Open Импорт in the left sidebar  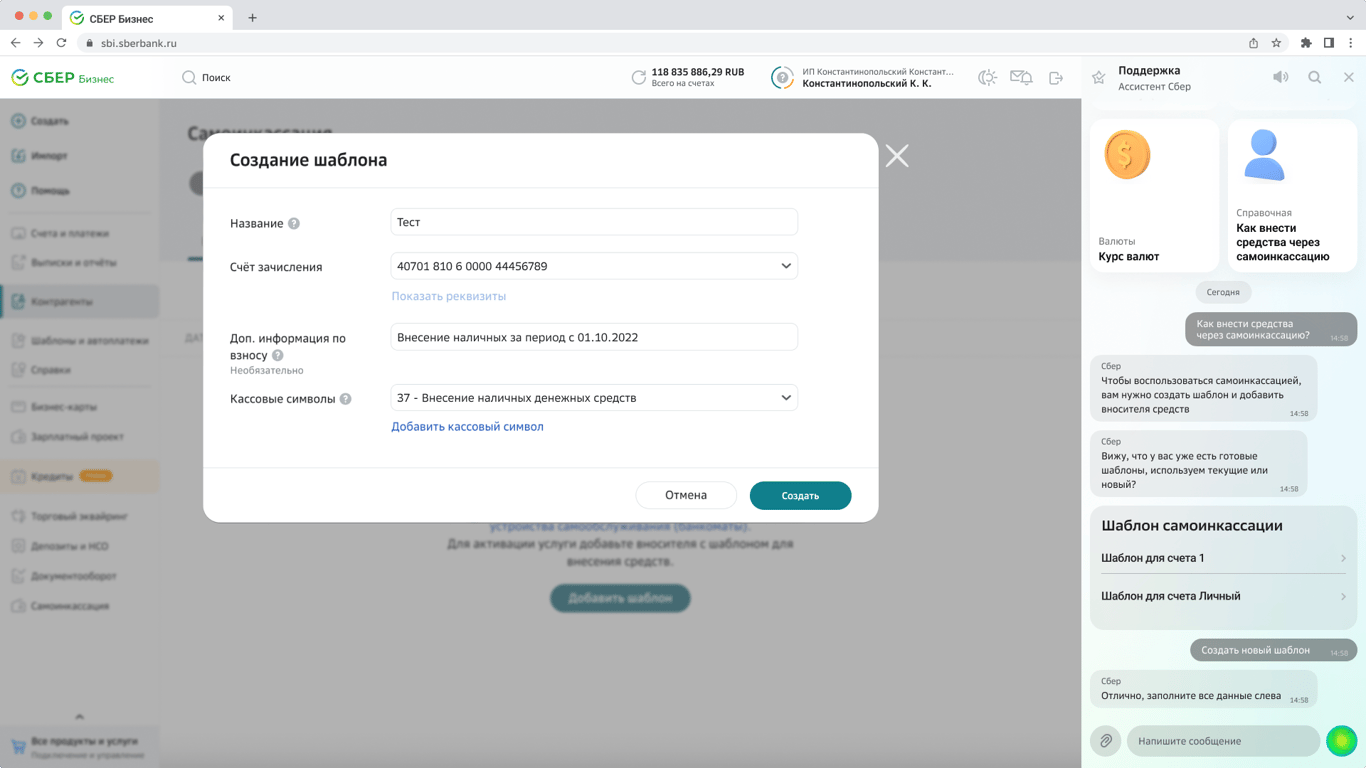pyautogui.click(x=40, y=156)
